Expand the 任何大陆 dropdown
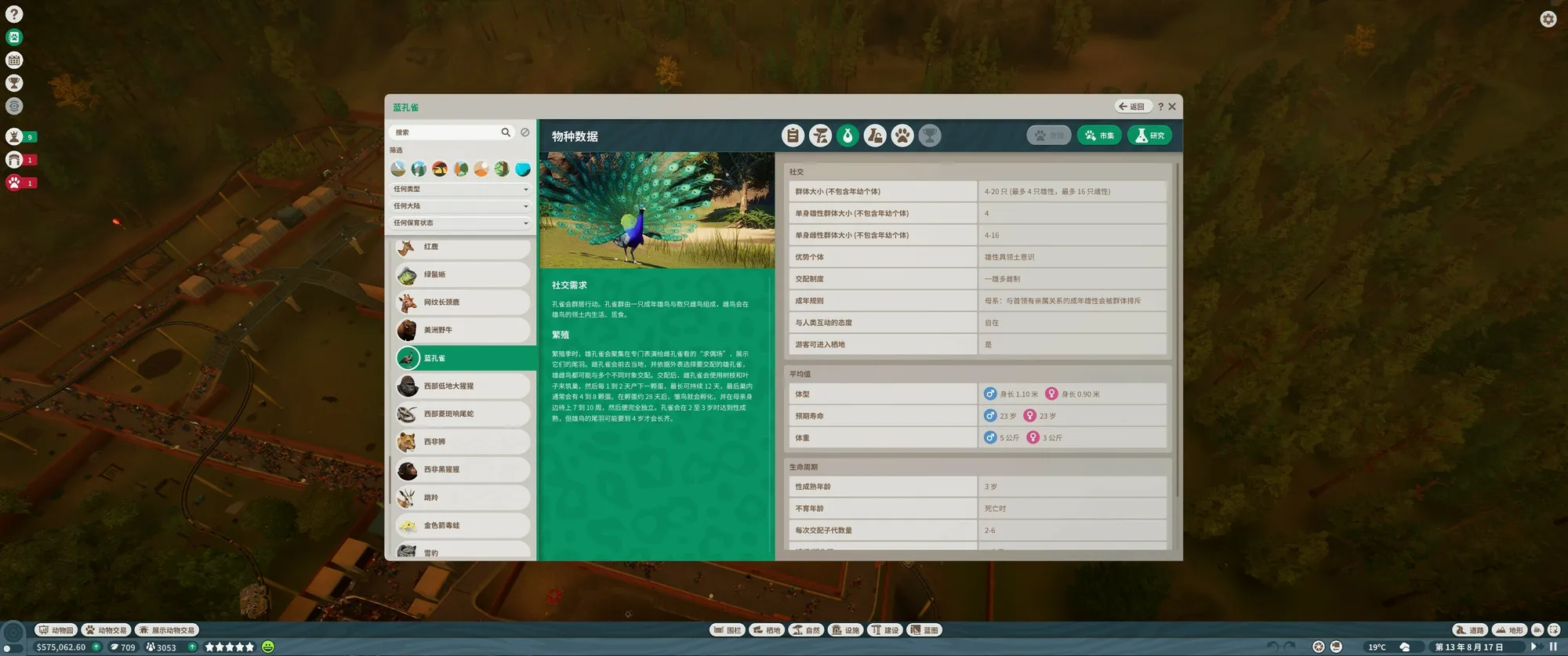The width and height of the screenshot is (1568, 656). click(x=460, y=206)
